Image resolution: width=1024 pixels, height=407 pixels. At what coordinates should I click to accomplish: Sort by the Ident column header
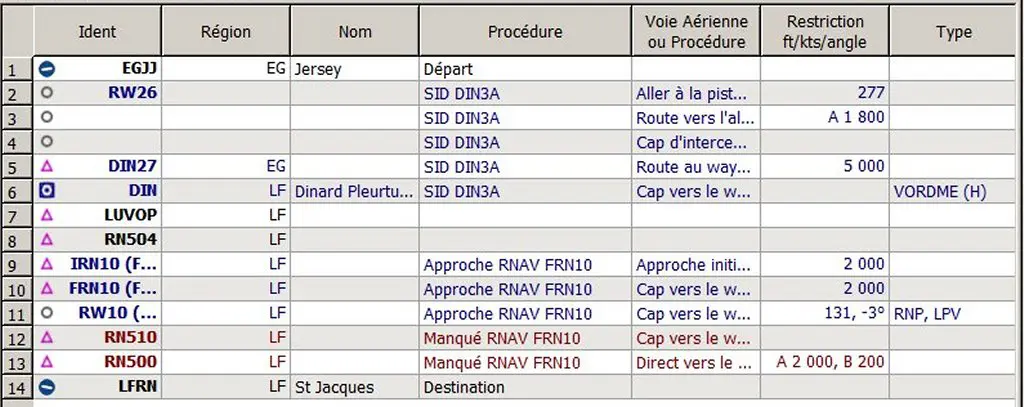coord(97,31)
